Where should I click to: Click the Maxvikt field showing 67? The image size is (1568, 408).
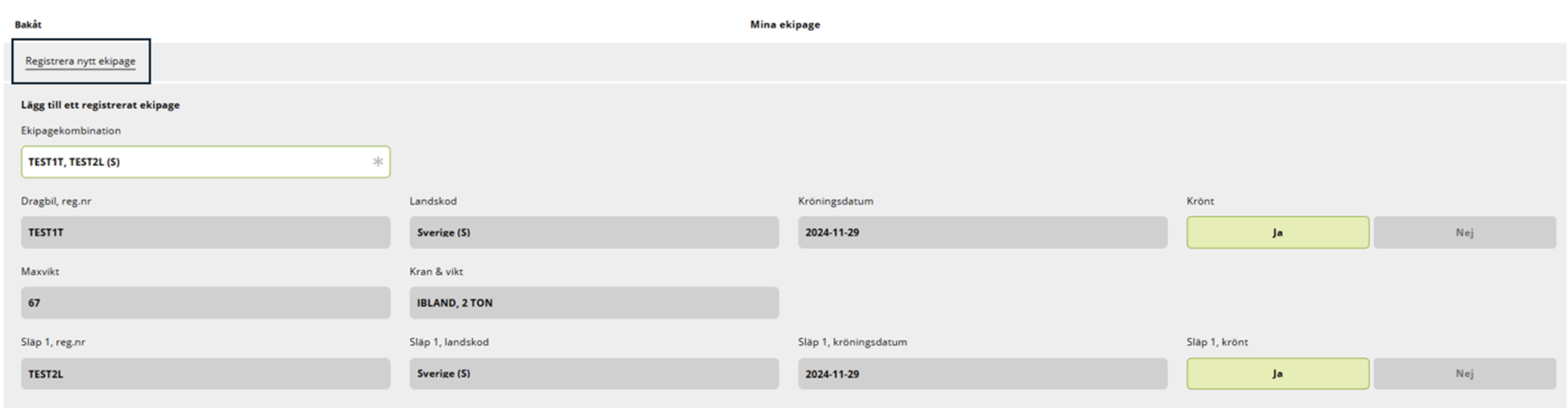[x=205, y=303]
